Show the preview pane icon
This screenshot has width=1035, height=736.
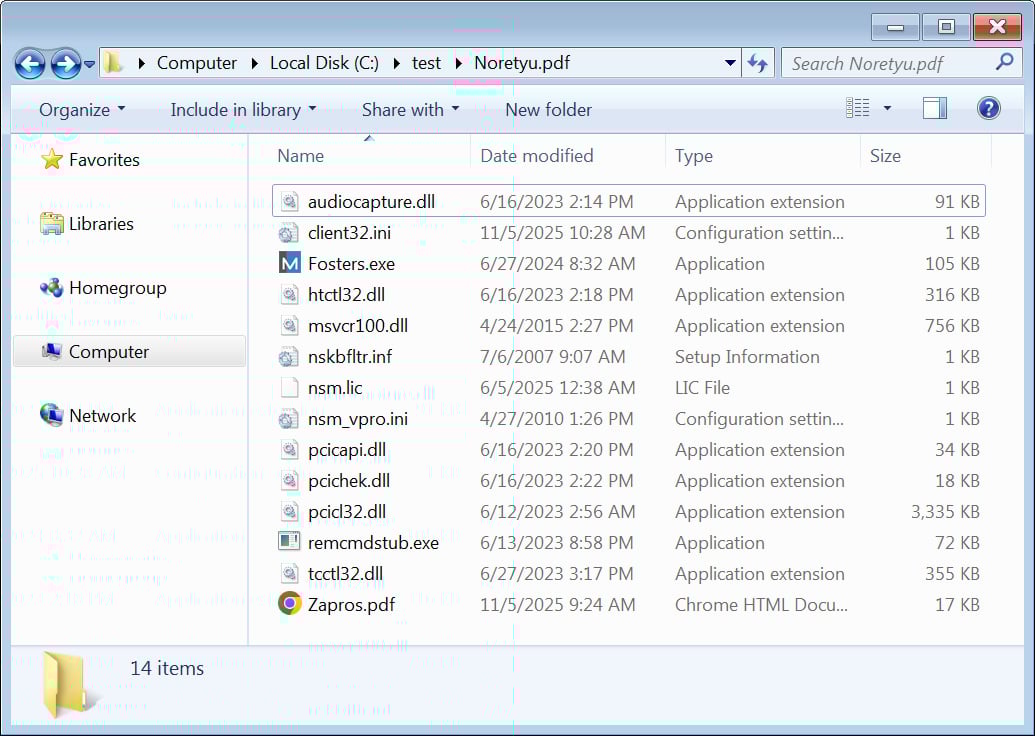pos(934,107)
